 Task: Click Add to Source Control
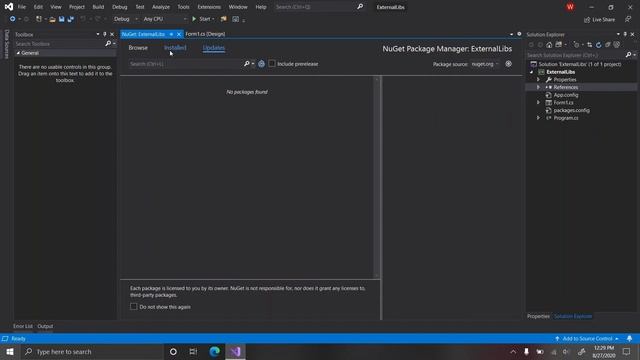pyautogui.click(x=587, y=339)
